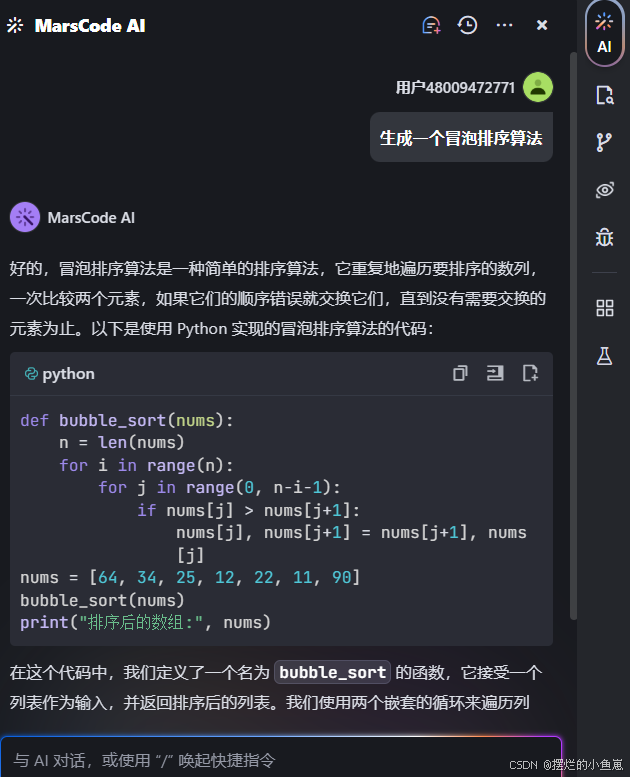630x777 pixels.
Task: Open chat history
Action: coord(467,25)
